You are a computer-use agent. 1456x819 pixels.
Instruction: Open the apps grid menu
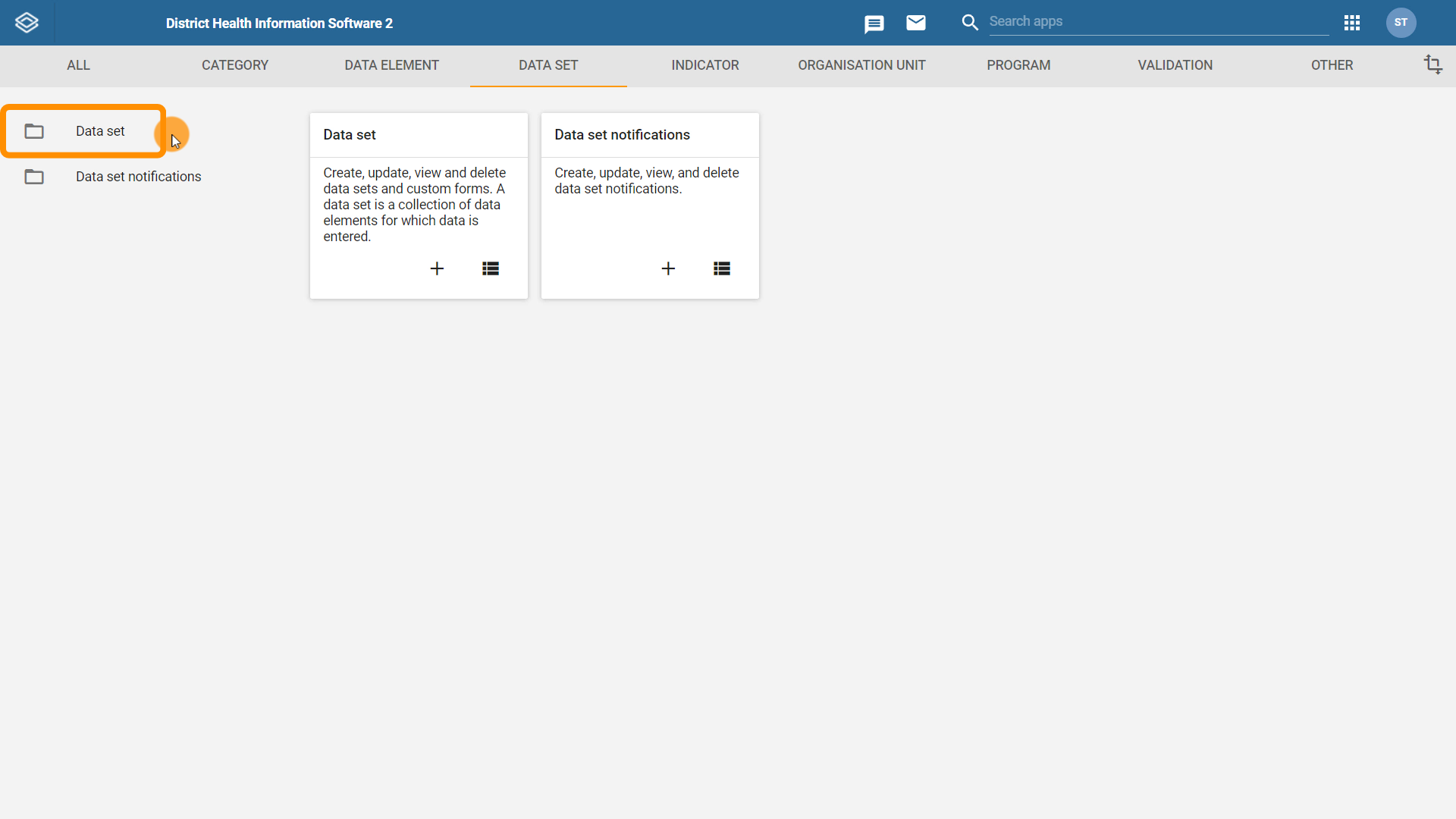[x=1352, y=23]
